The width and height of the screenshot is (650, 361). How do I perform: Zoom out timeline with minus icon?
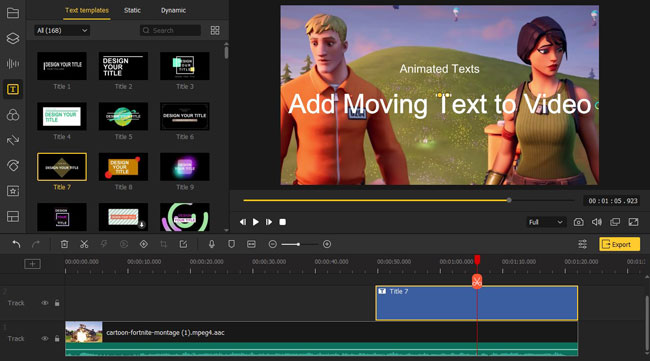click(272, 244)
